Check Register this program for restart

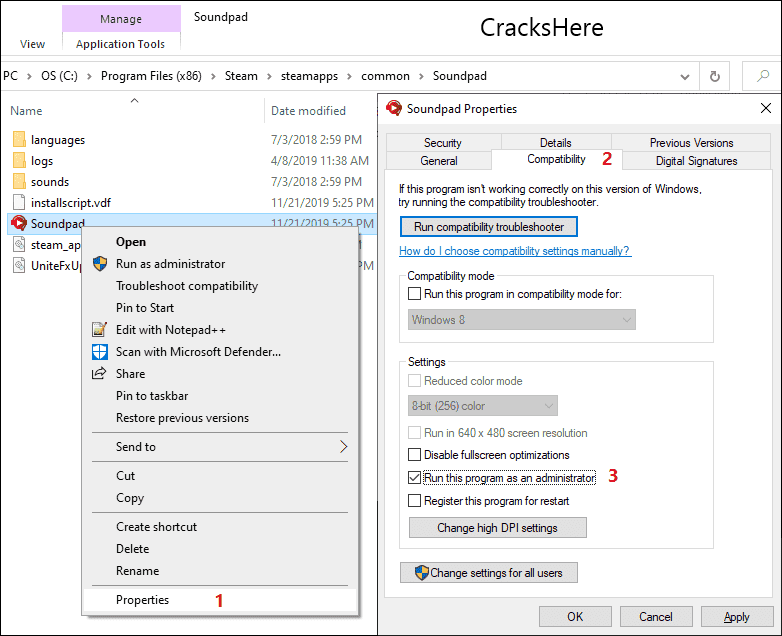(x=414, y=500)
